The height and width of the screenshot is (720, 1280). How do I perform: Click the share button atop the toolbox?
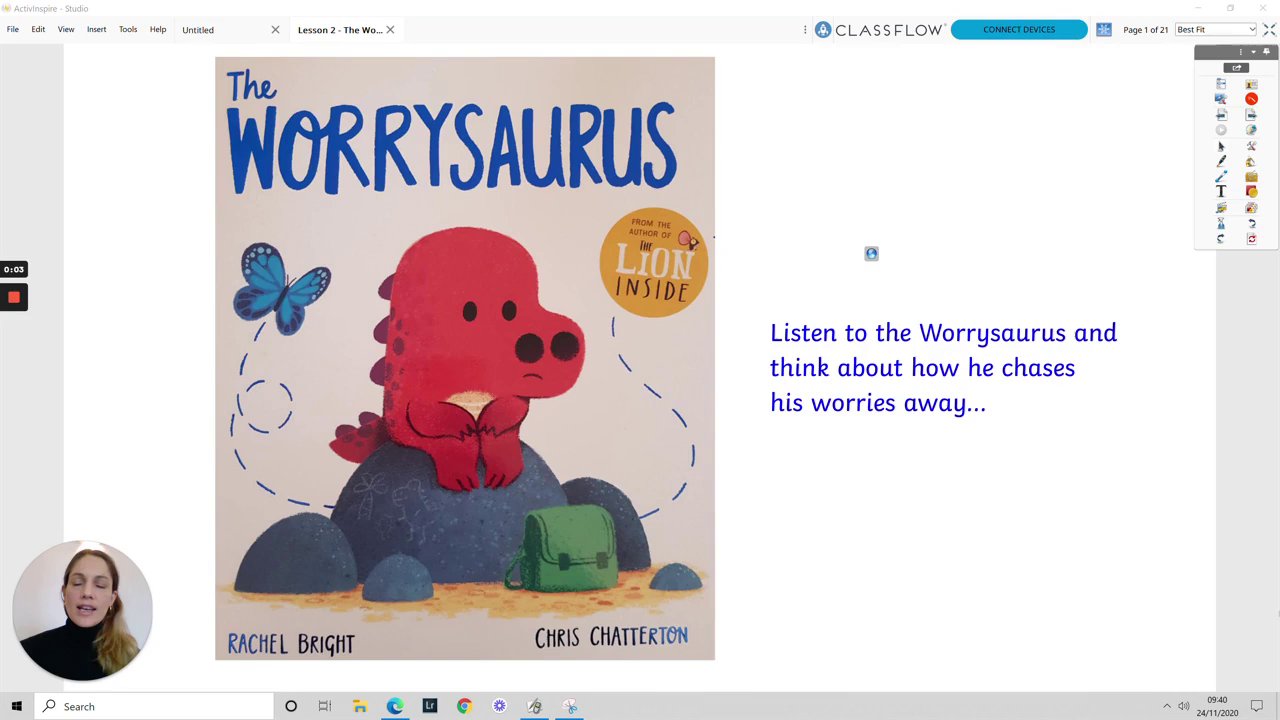tap(1236, 68)
